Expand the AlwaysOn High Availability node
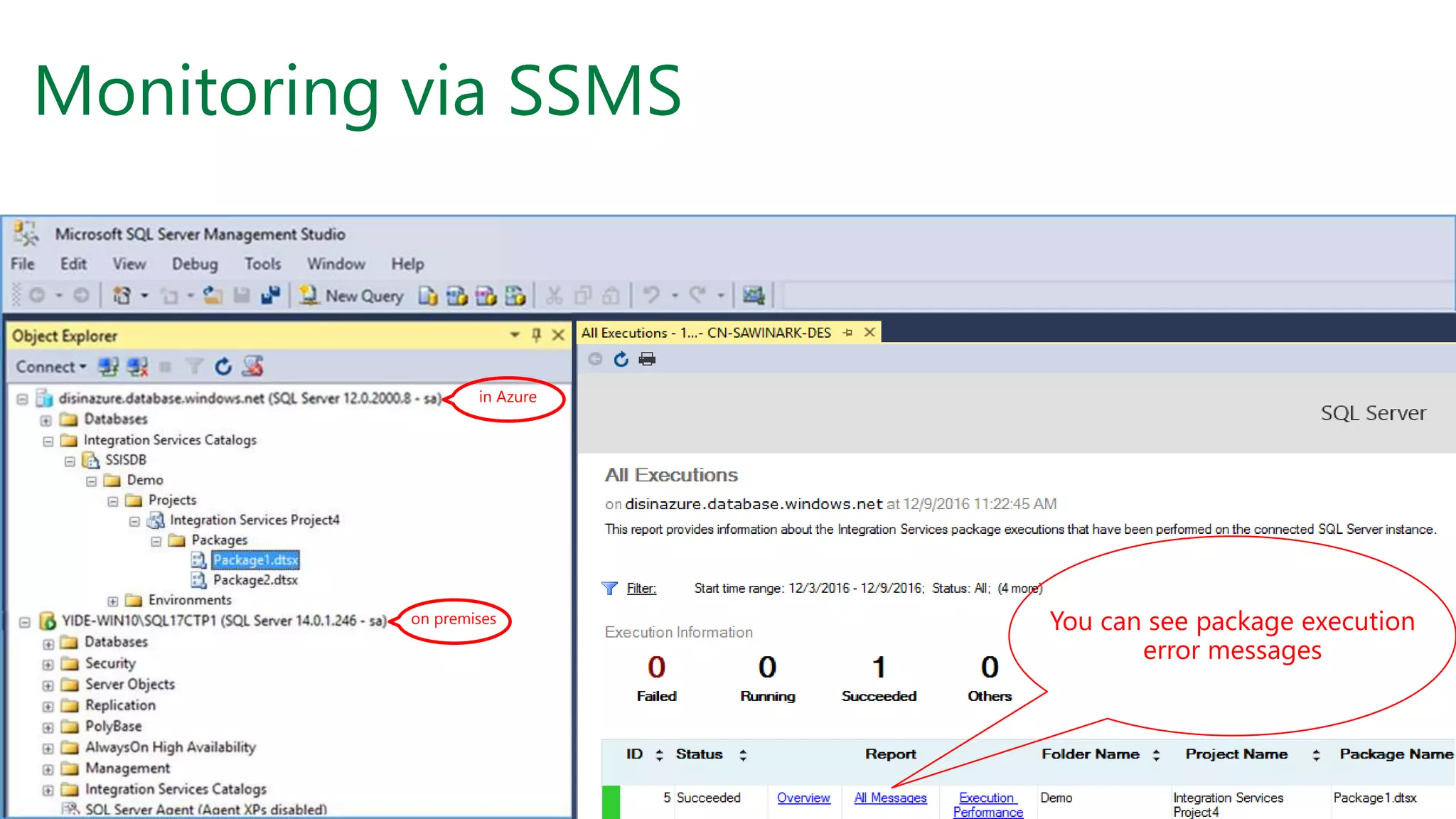Viewport: 1456px width, 819px height. [x=48, y=749]
